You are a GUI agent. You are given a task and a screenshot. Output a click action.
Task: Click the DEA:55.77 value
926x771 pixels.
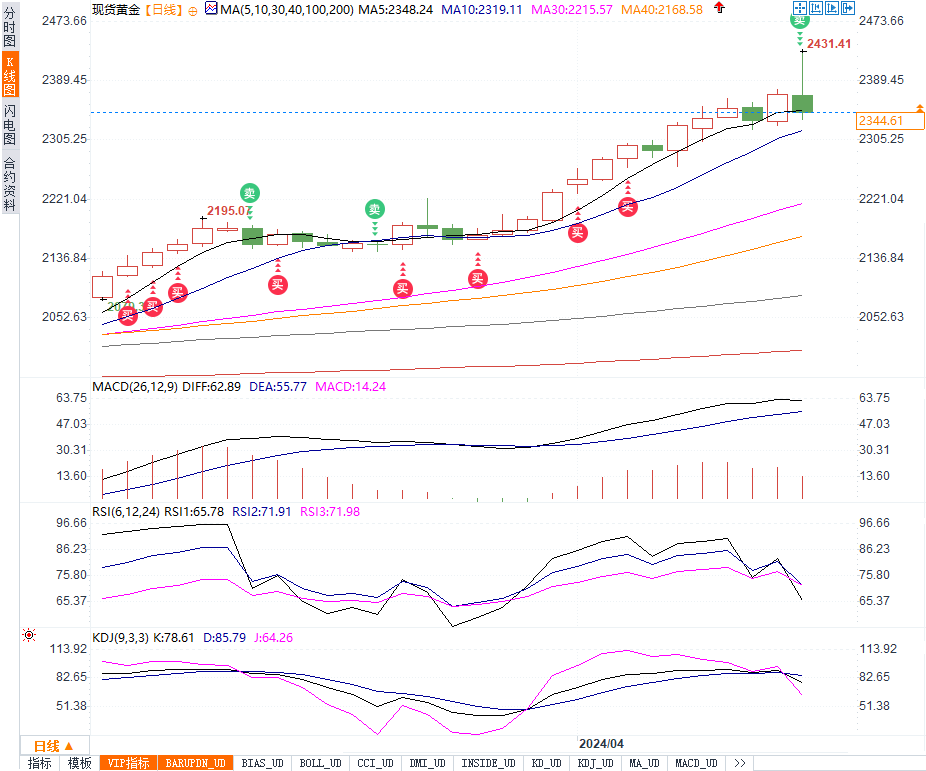pos(278,387)
